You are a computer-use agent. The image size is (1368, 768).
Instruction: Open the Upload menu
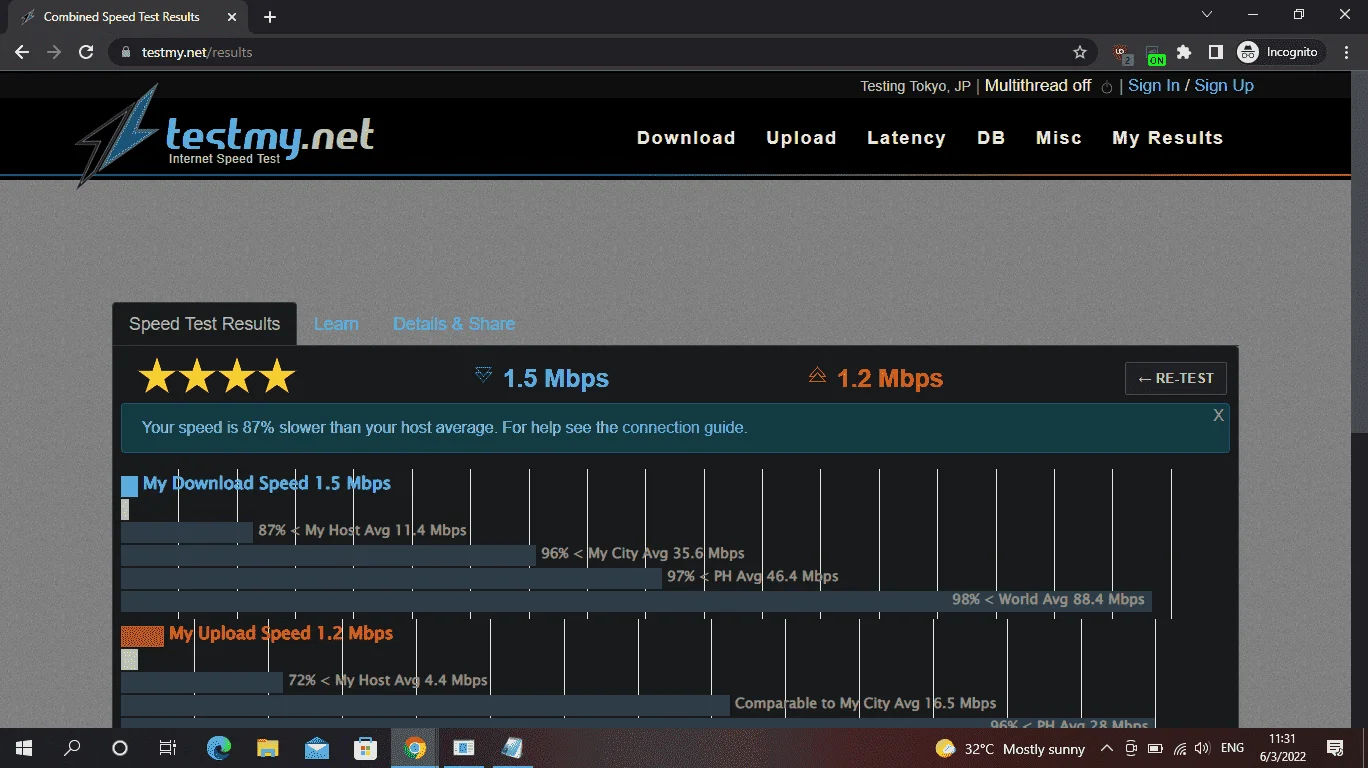[x=801, y=138]
